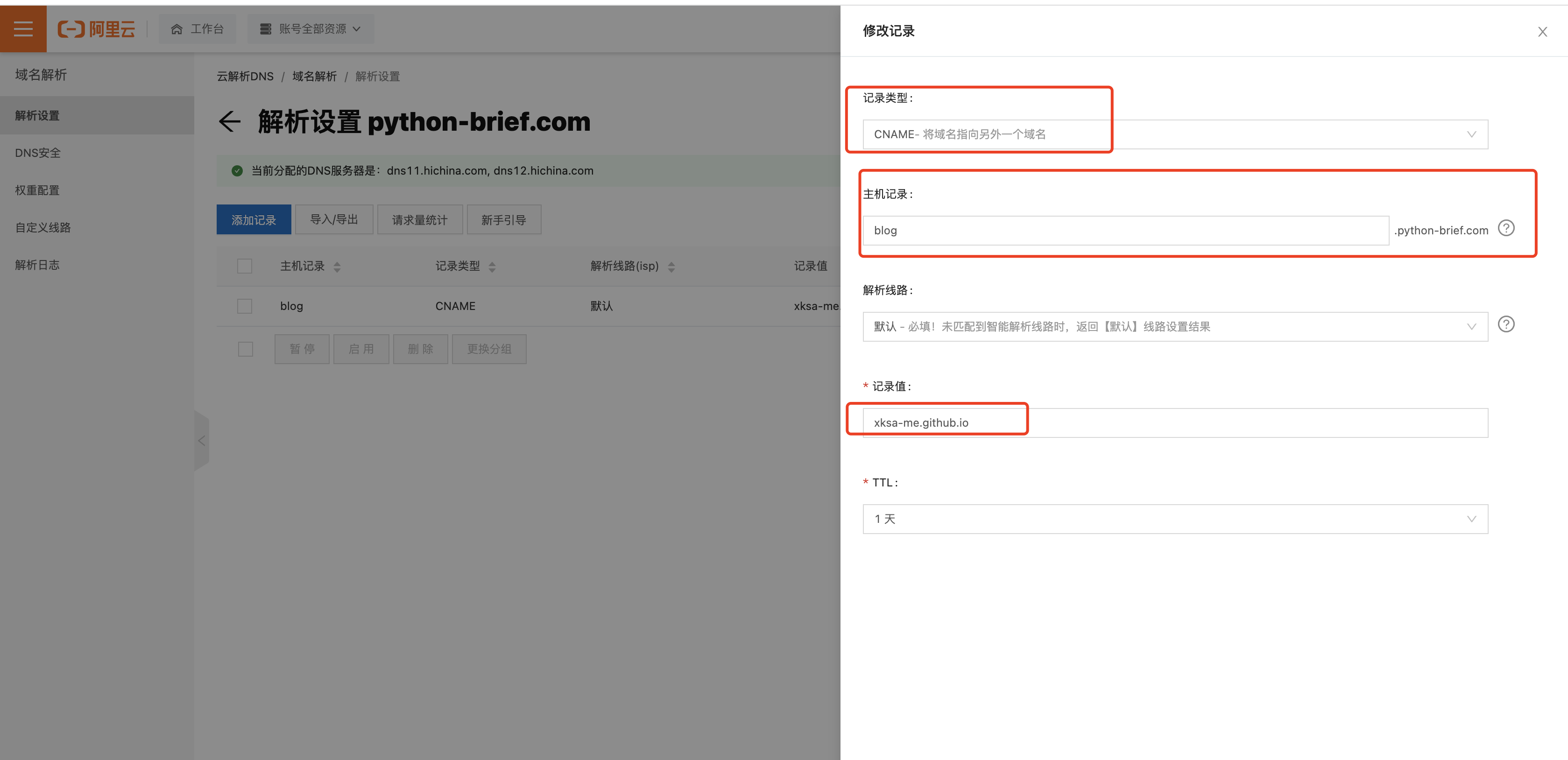Expand the 解析线路 默认 dropdown
The width and height of the screenshot is (1568, 760).
pyautogui.click(x=1175, y=327)
